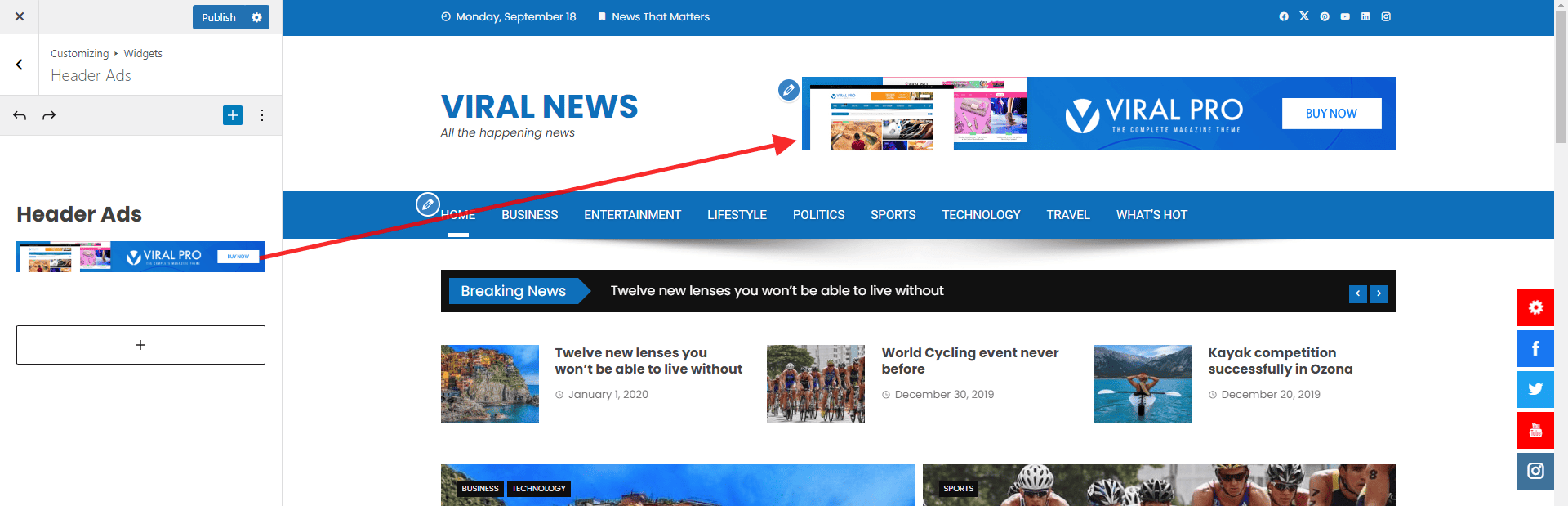Click the 'All the happening news' tagline
Screen dimensions: 1568x506
click(x=508, y=132)
